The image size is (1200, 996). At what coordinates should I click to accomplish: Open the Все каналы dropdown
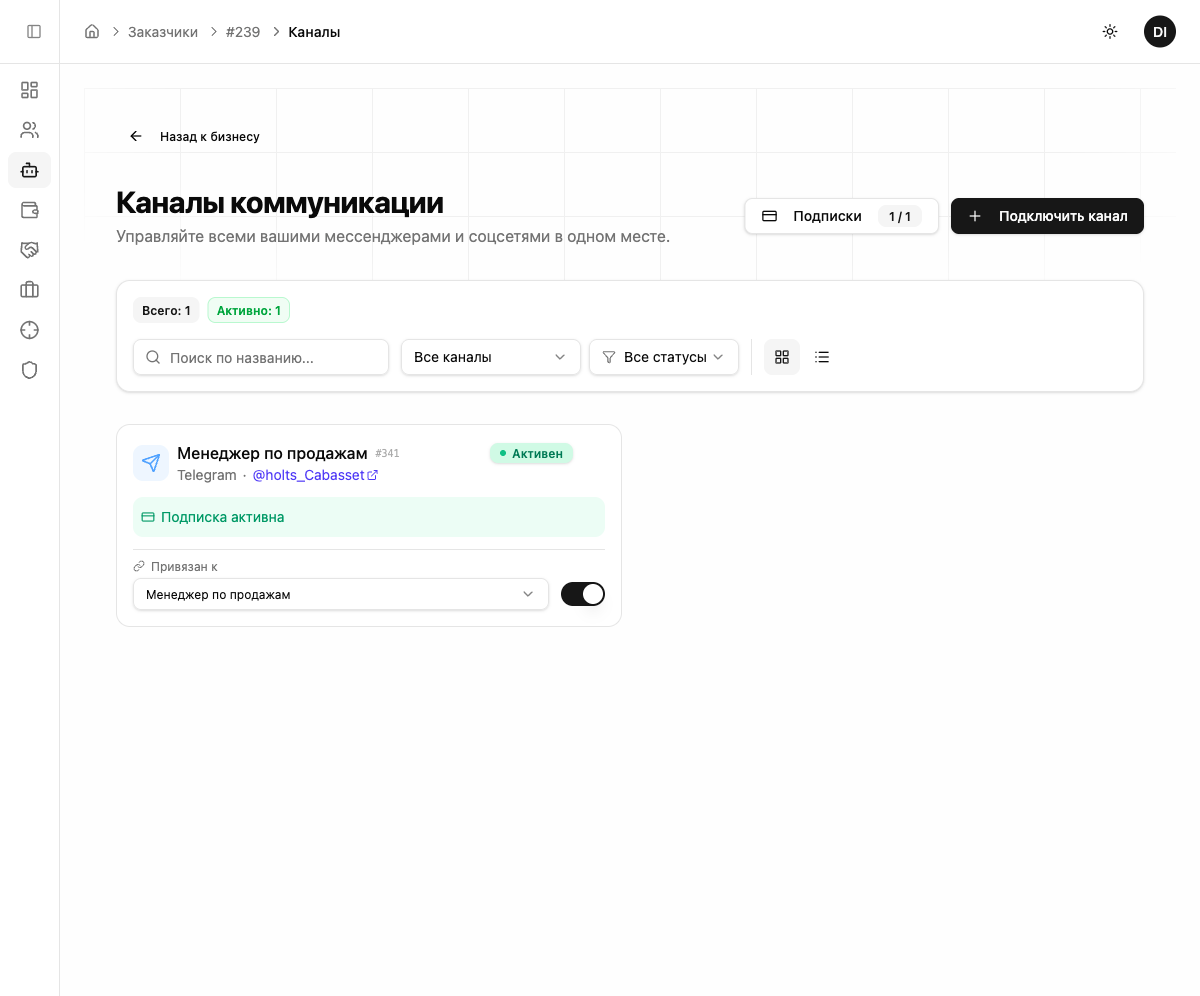point(490,357)
